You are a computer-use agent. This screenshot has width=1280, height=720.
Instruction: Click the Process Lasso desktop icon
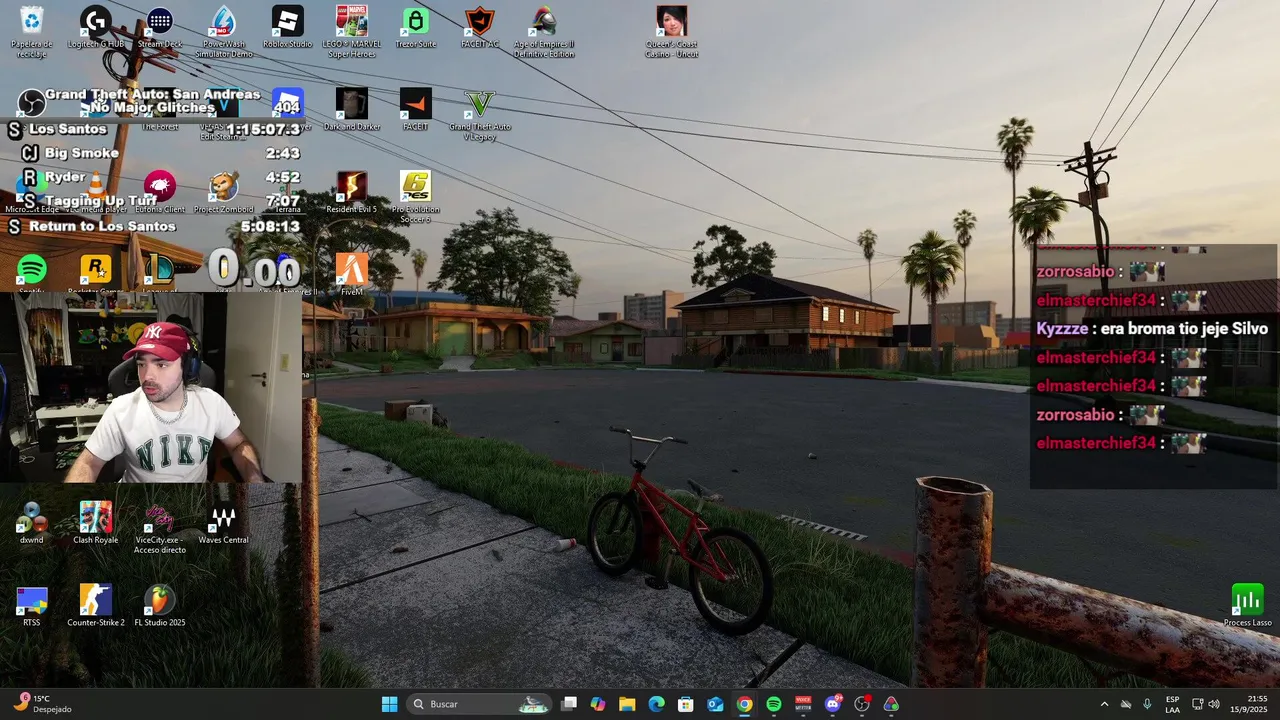[1248, 606]
